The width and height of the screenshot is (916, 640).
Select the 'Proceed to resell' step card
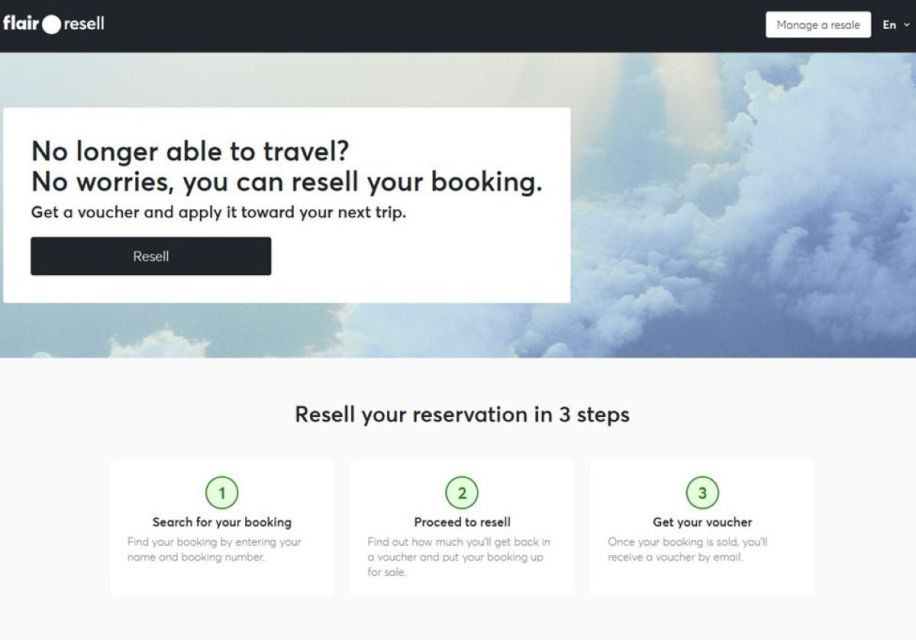[462, 525]
